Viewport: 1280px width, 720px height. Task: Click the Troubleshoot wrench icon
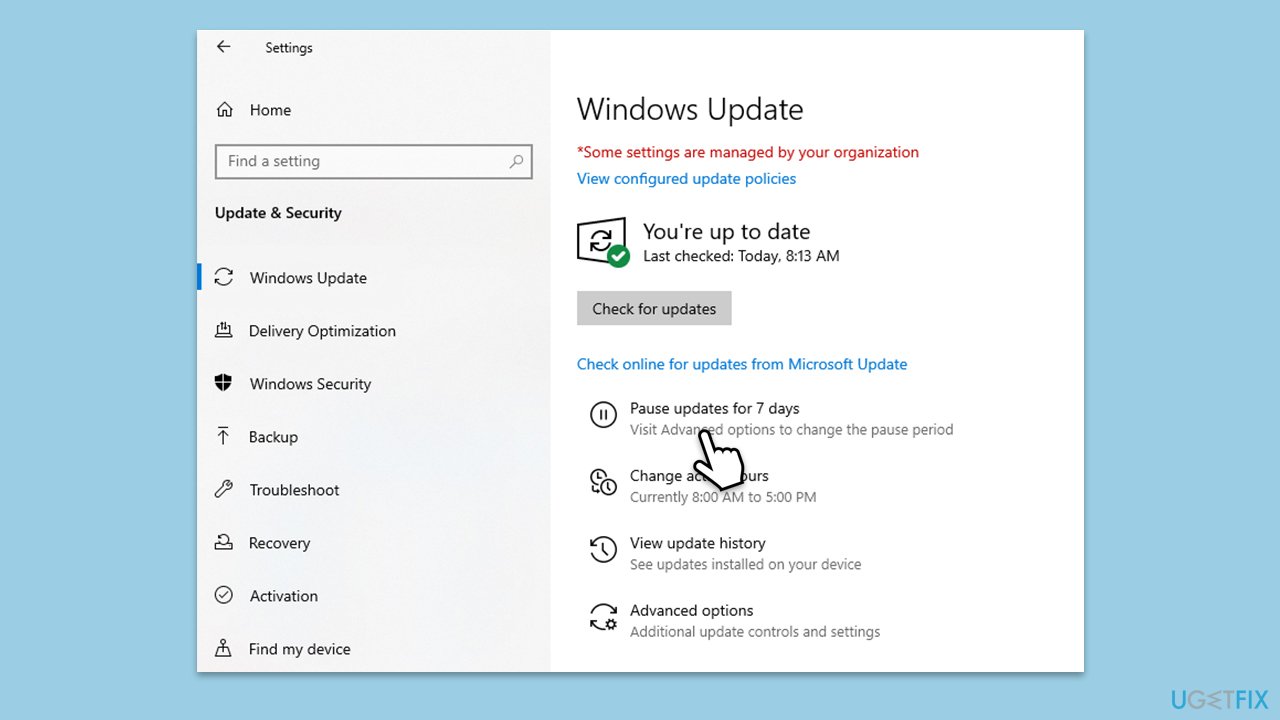[224, 490]
